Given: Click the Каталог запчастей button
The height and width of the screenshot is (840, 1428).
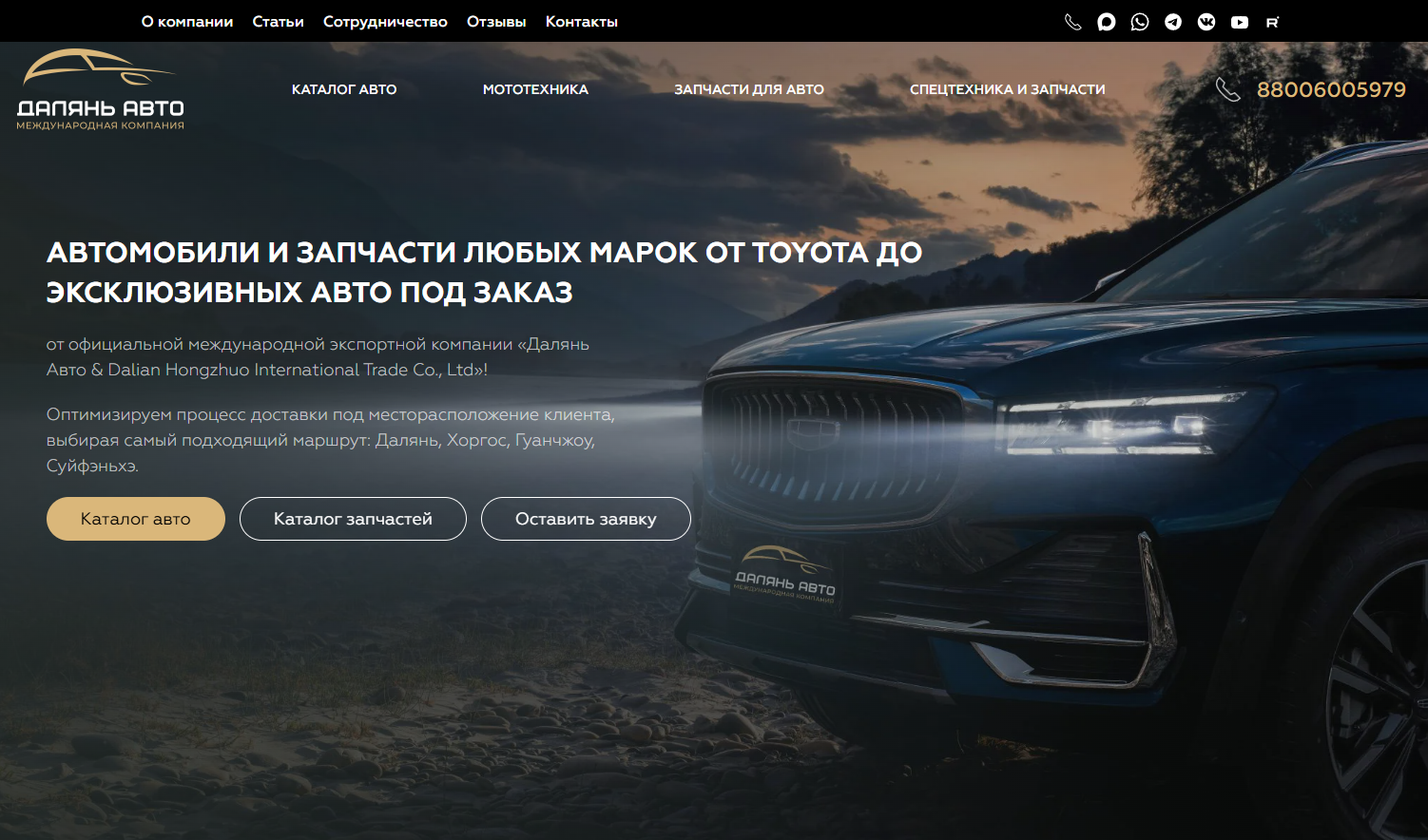Looking at the screenshot, I should tap(353, 519).
